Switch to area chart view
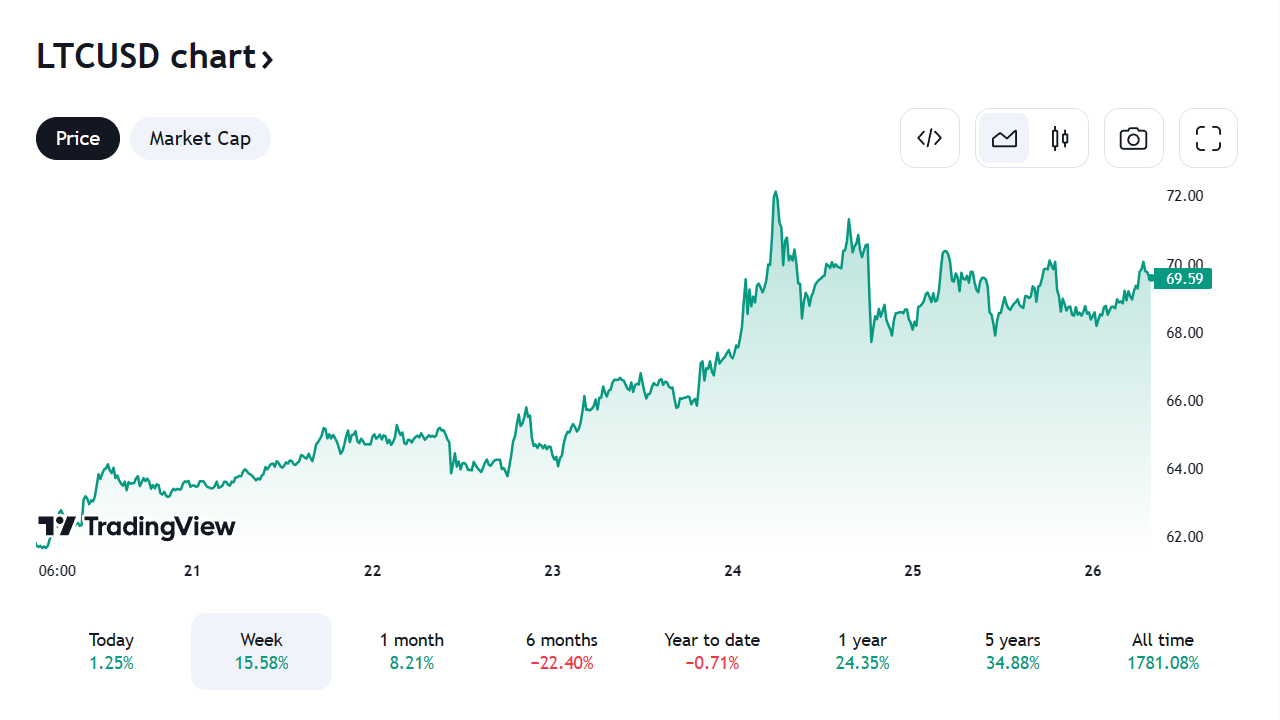The height and width of the screenshot is (720, 1280). tap(1004, 138)
